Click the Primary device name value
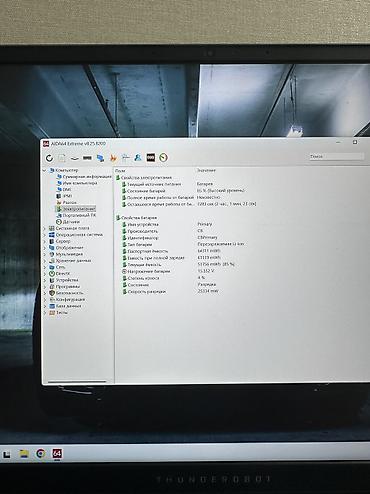This screenshot has height=494, width=370. click(205, 224)
